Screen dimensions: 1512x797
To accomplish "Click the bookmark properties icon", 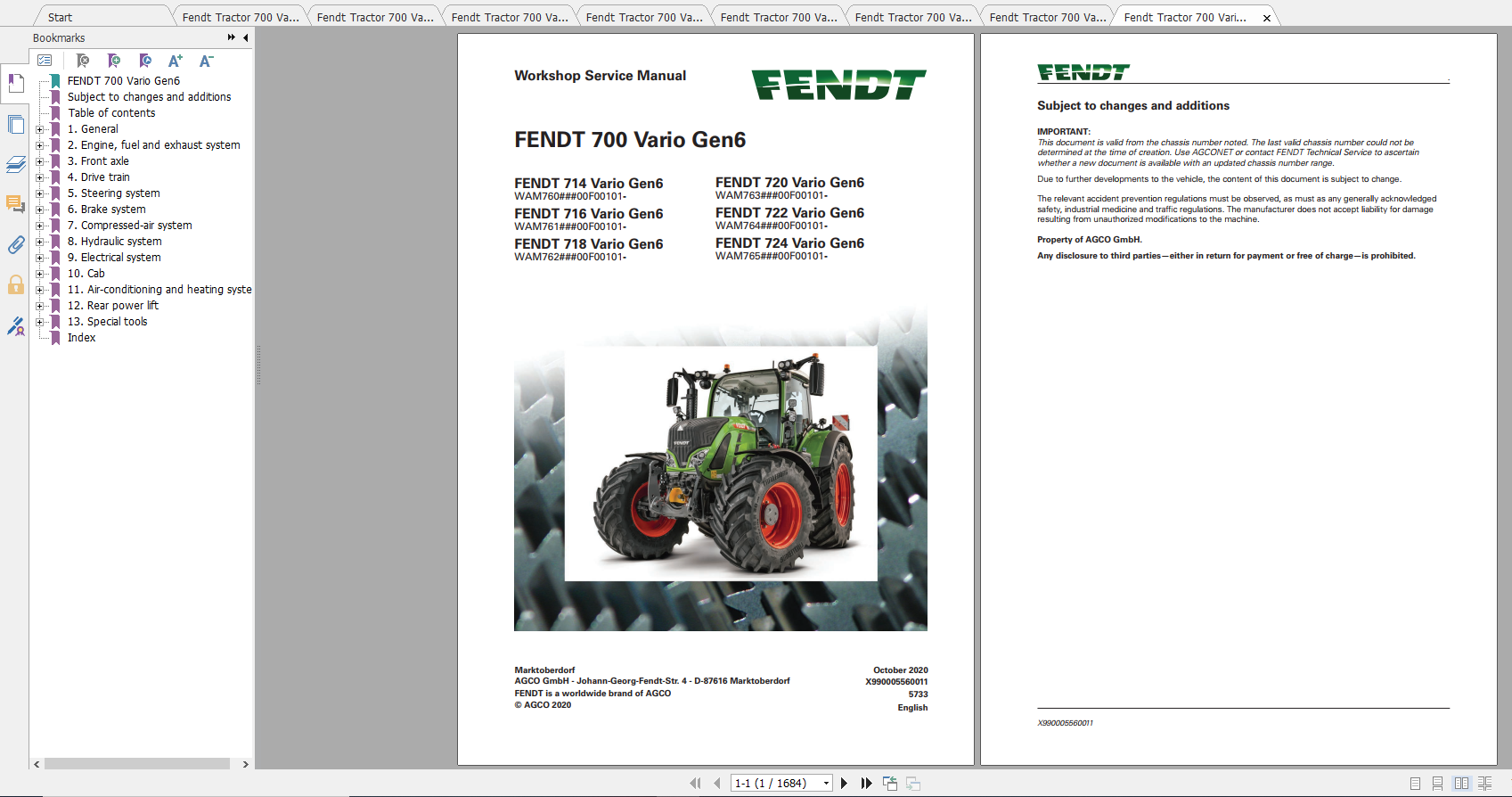I will coord(145,61).
